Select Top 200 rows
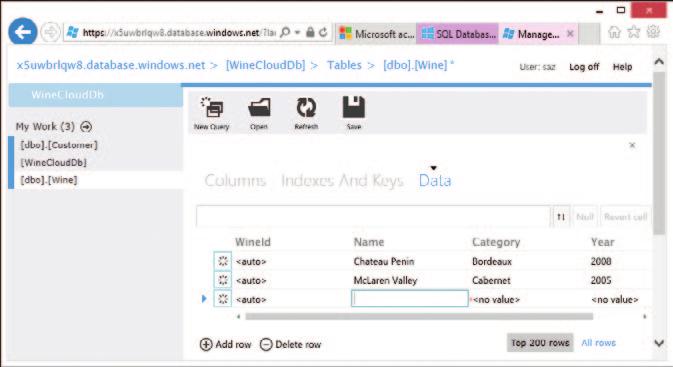Screen dimensions: 673x367 tap(540, 343)
